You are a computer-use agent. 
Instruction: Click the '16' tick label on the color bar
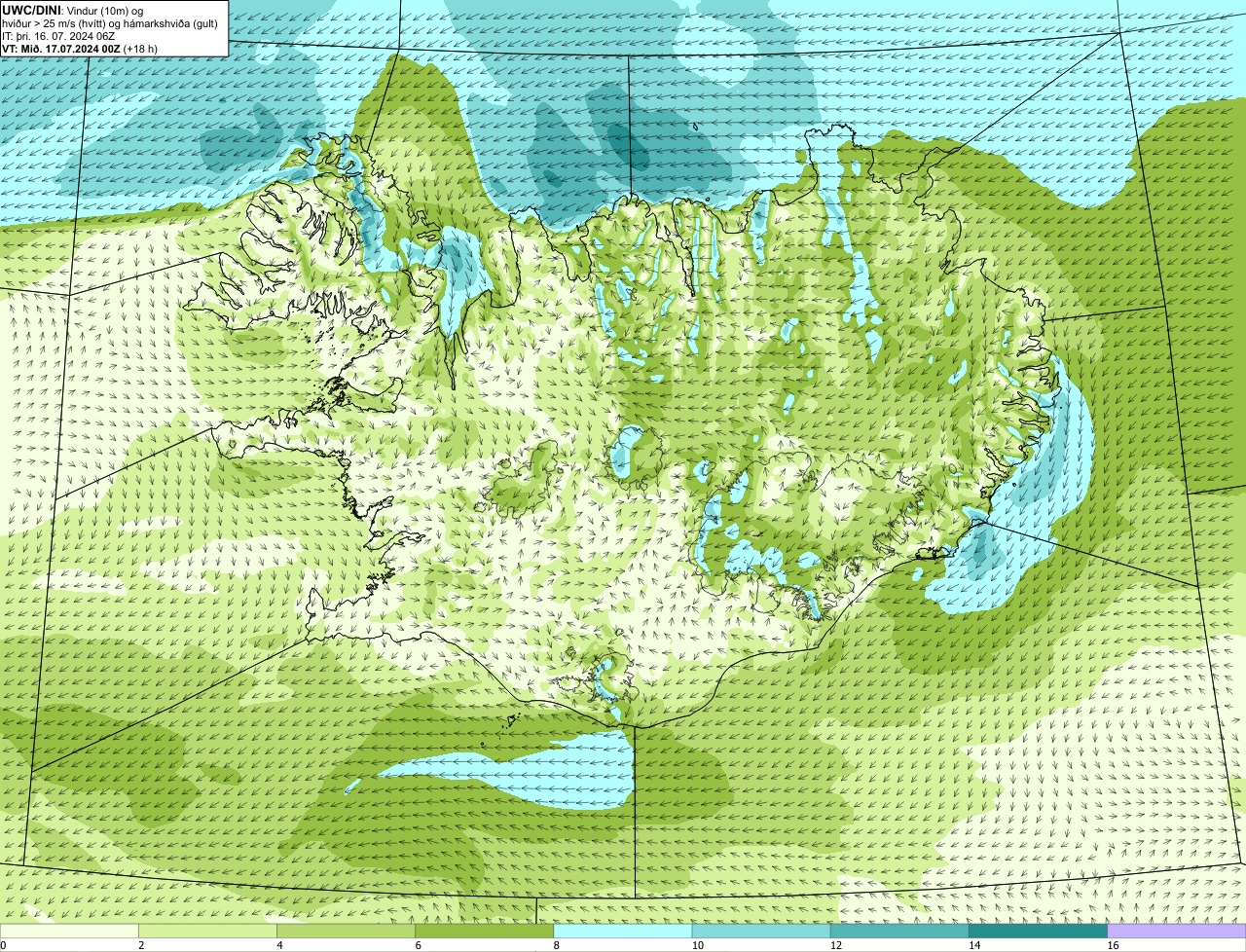pyautogui.click(x=1113, y=945)
